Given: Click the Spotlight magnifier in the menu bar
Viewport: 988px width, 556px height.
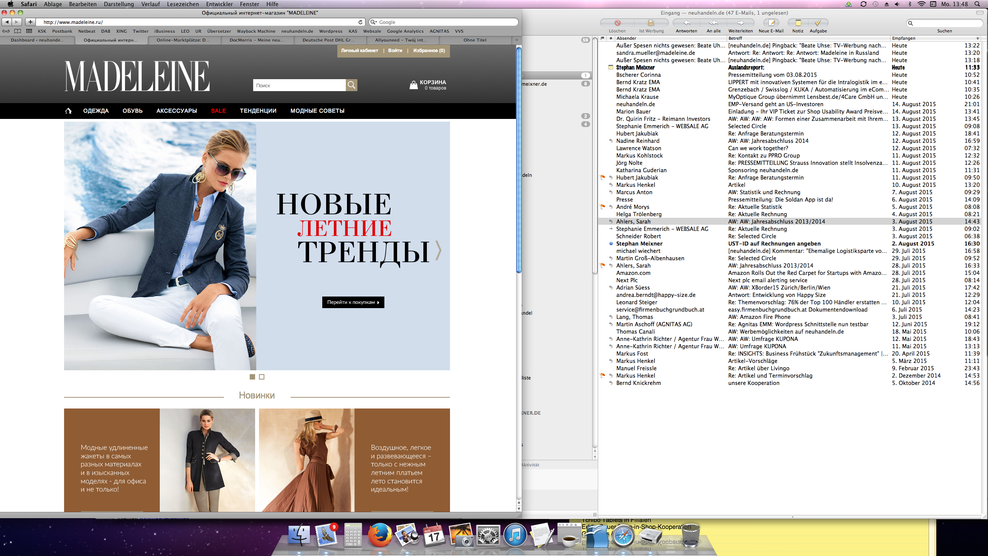Looking at the screenshot, I should [x=975, y=4].
